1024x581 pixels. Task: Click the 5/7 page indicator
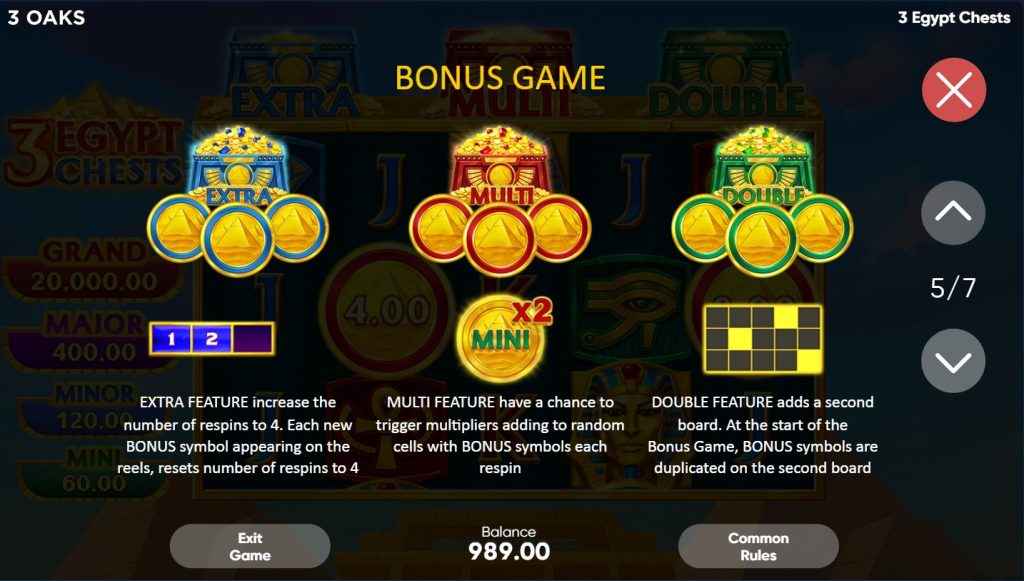(953, 288)
